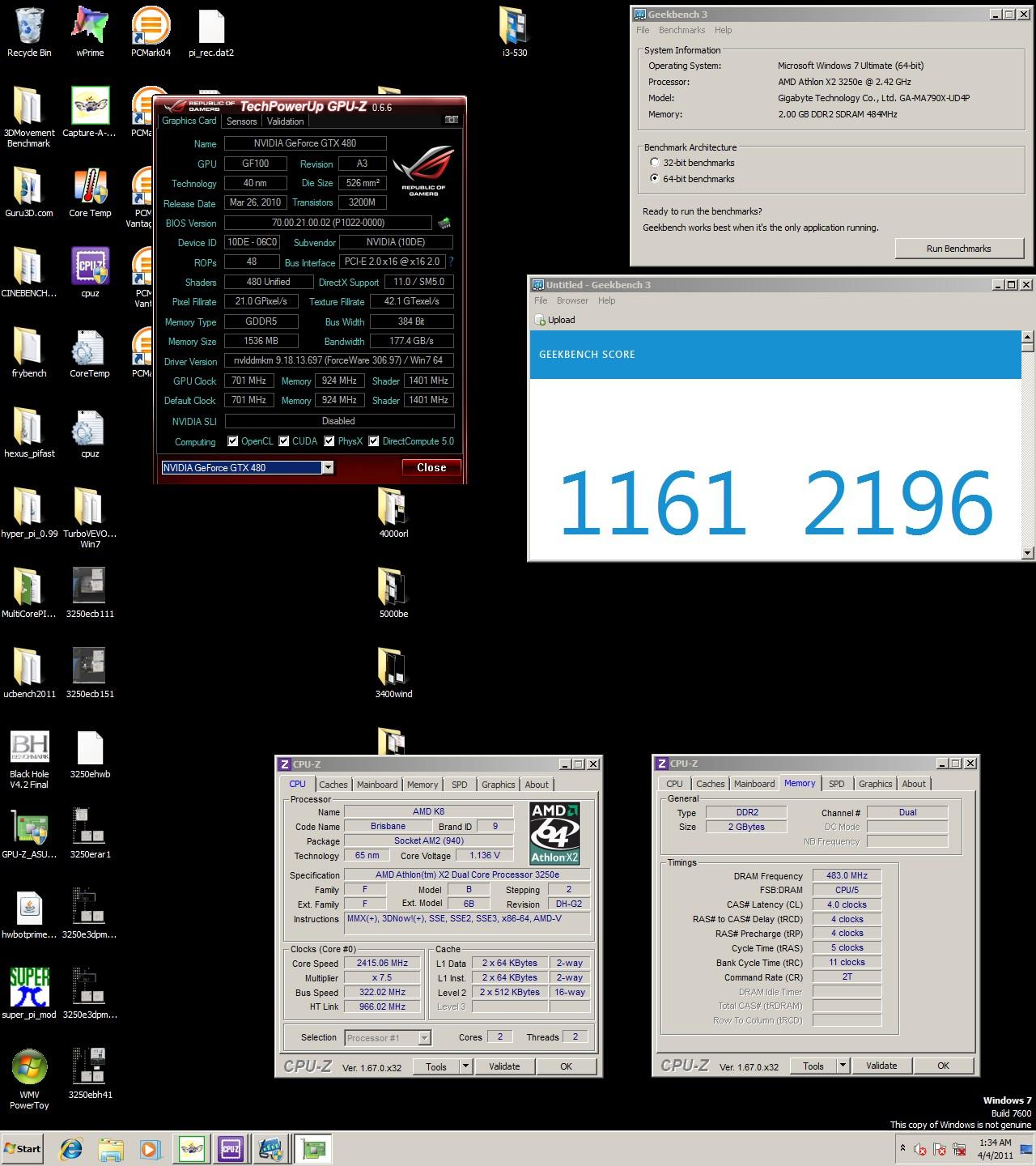Viewport: 1036px width, 1166px height.
Task: Click Bus Interface question mark help
Action: [451, 262]
